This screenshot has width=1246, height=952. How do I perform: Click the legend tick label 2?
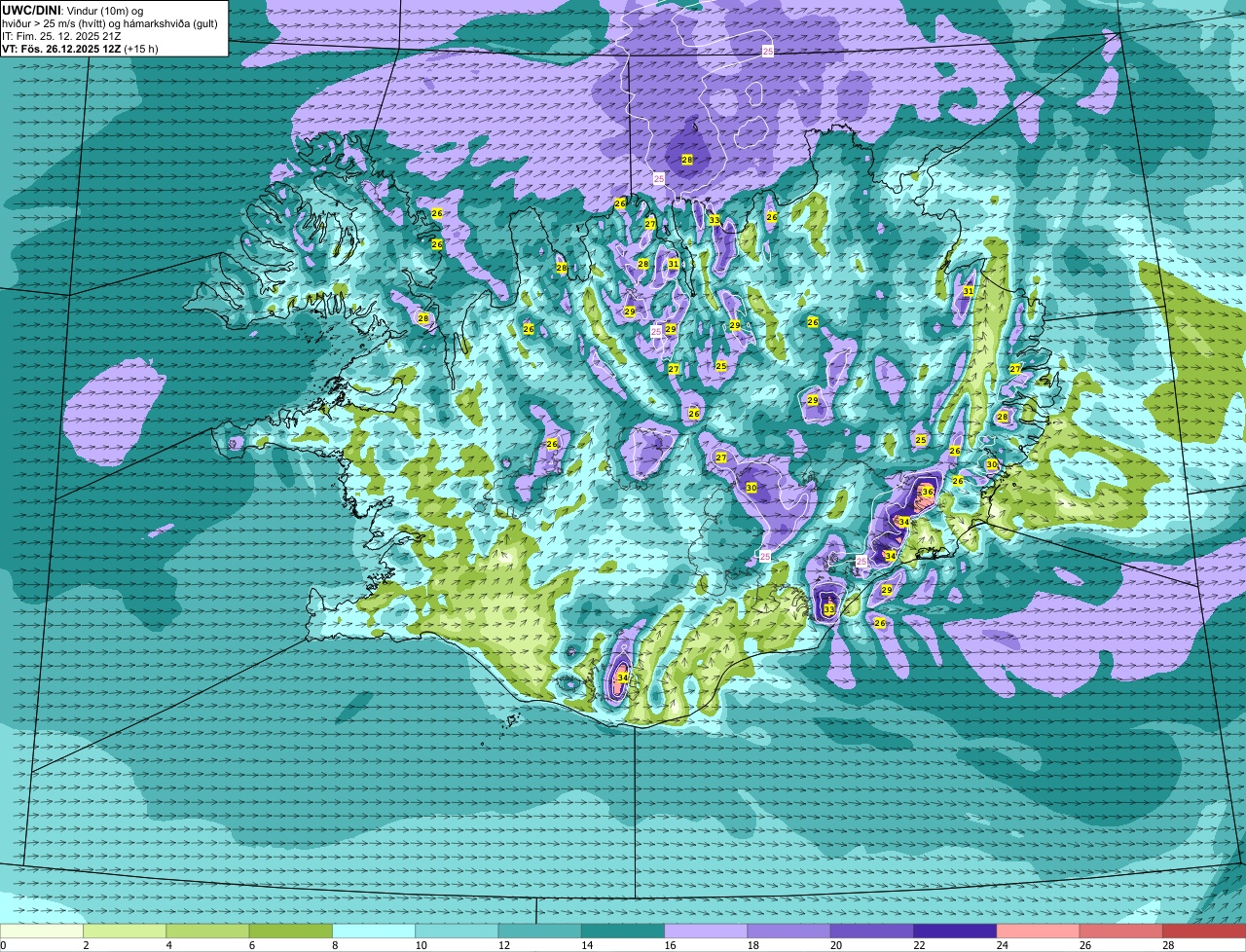(86, 945)
